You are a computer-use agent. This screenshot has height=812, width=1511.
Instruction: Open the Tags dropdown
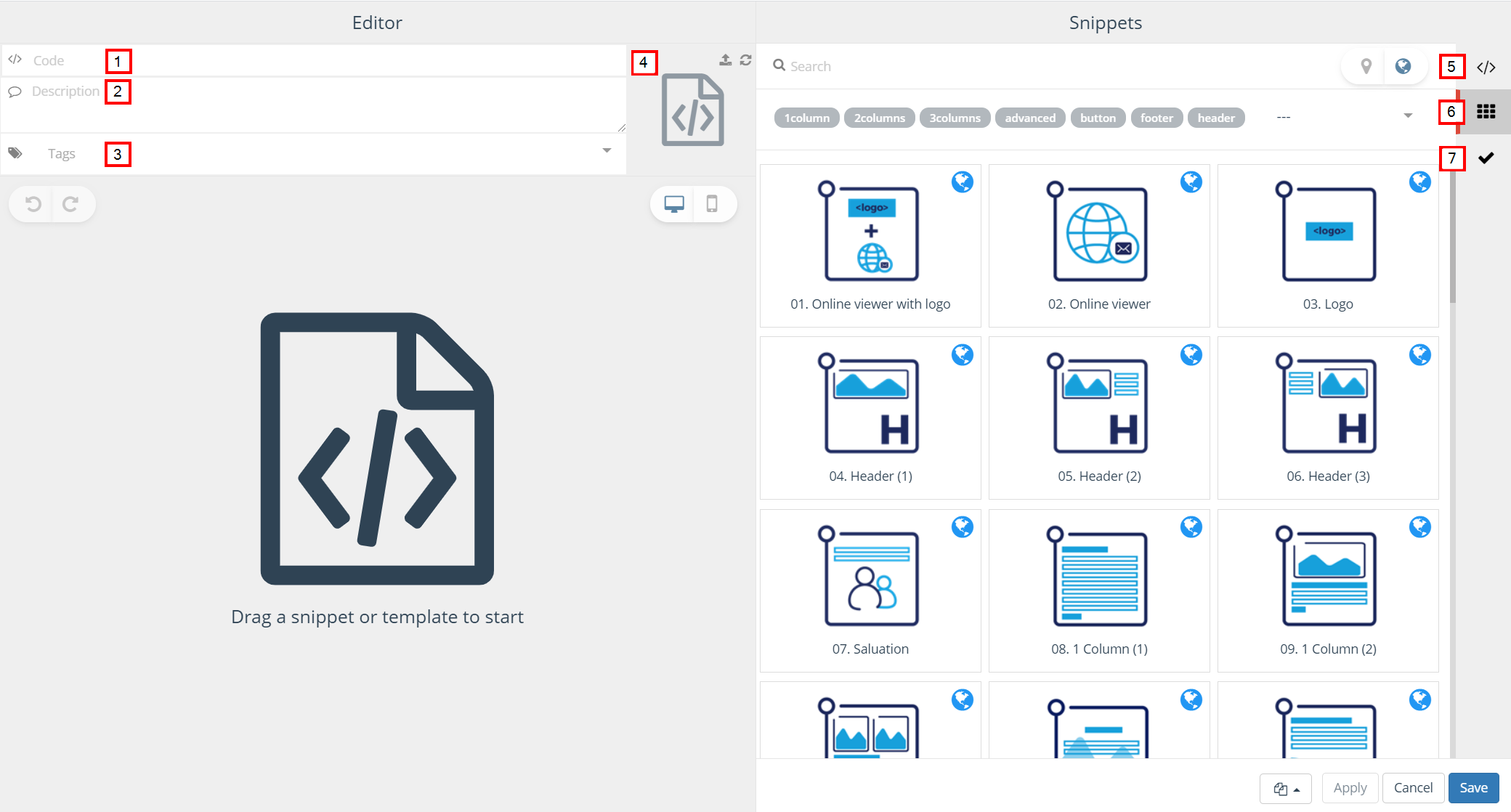coord(314,153)
